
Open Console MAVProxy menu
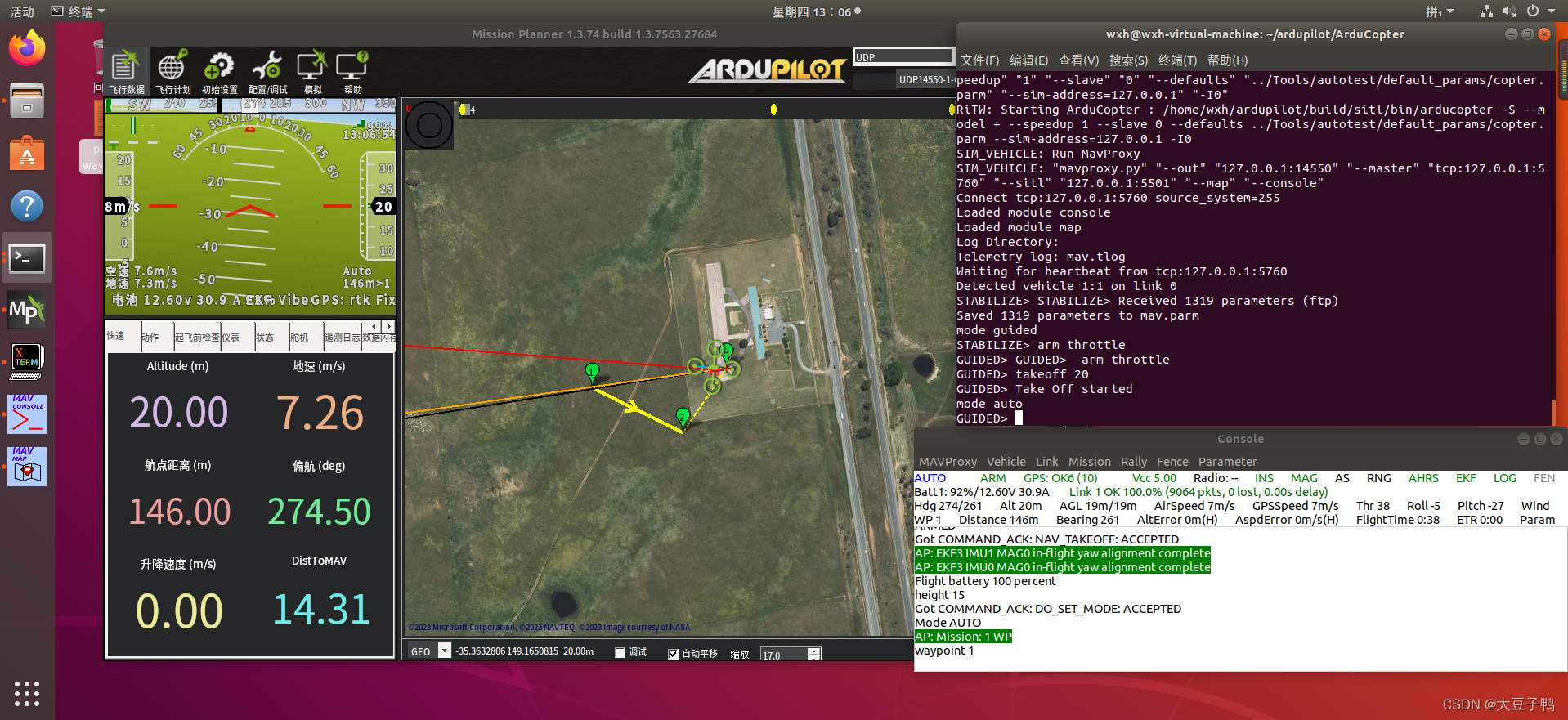point(948,462)
